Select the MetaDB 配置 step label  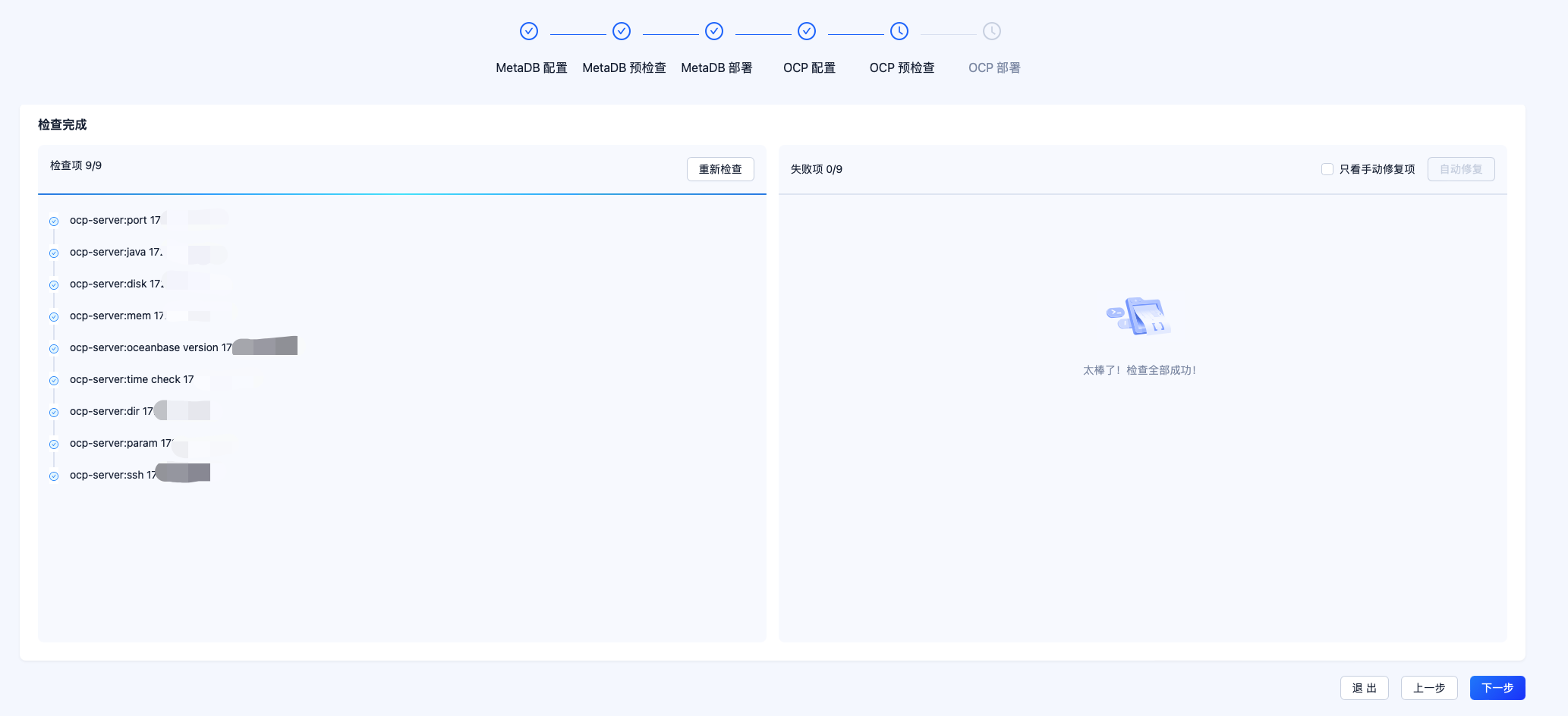click(531, 68)
